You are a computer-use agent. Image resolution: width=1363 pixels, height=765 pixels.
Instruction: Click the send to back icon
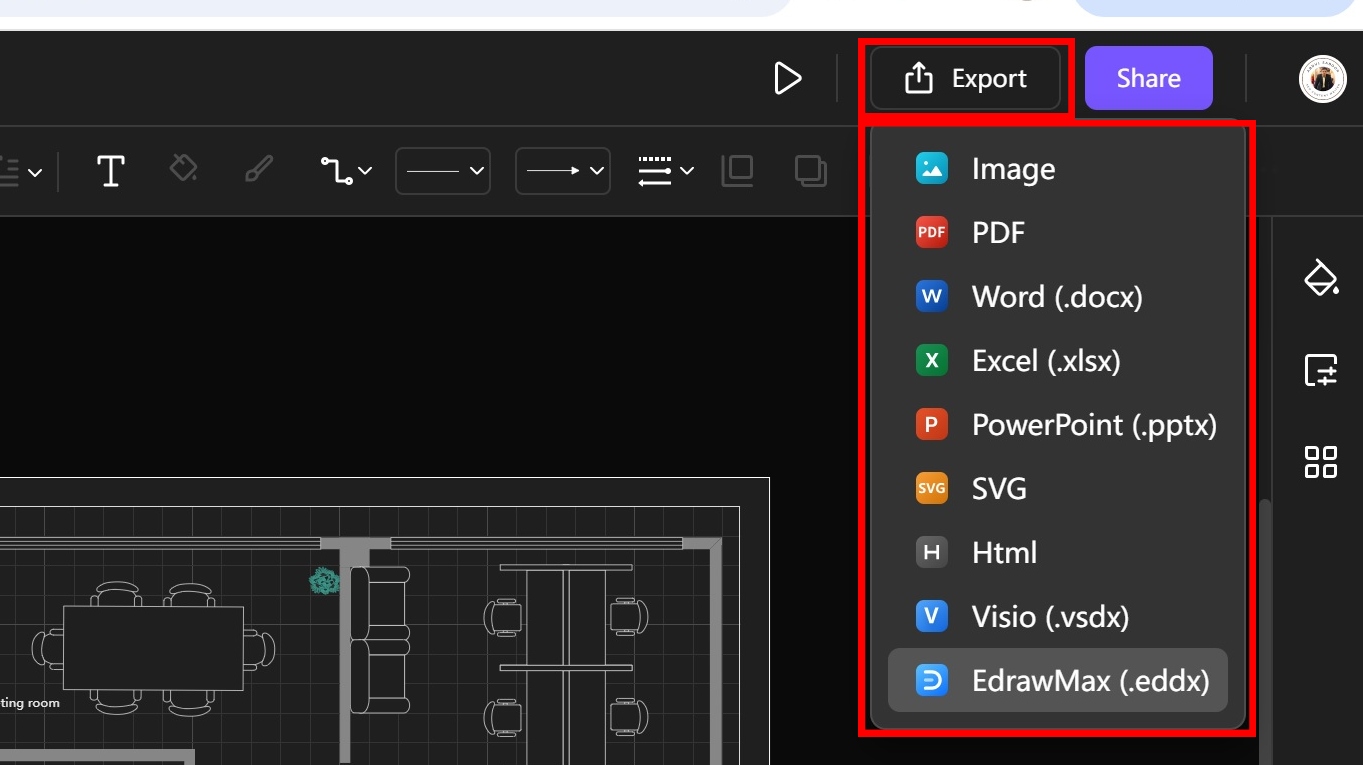click(810, 171)
